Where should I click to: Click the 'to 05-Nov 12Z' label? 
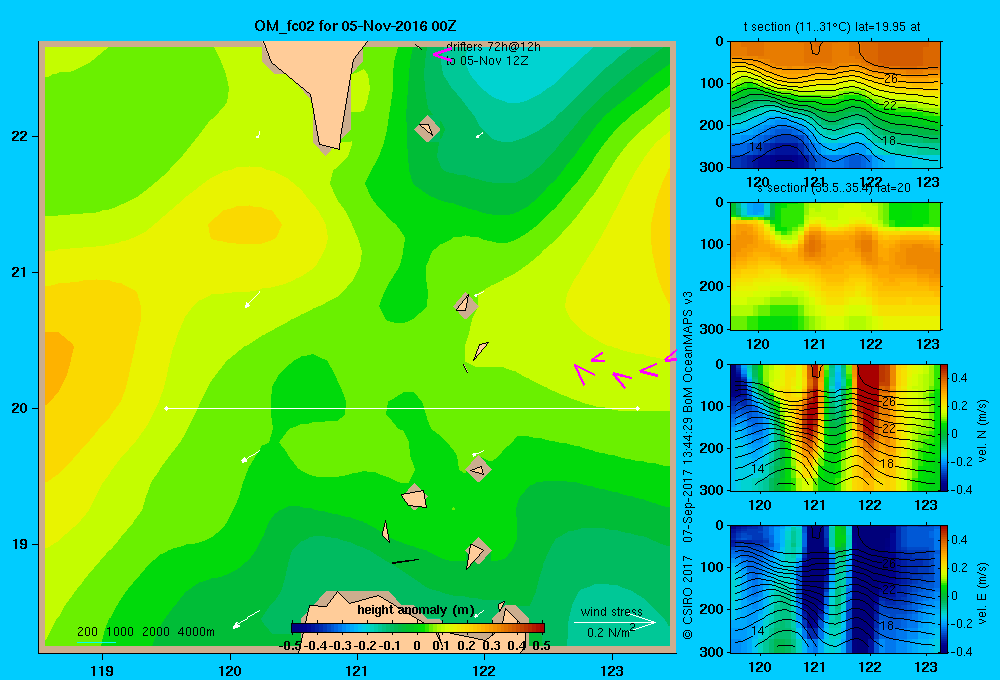487,61
